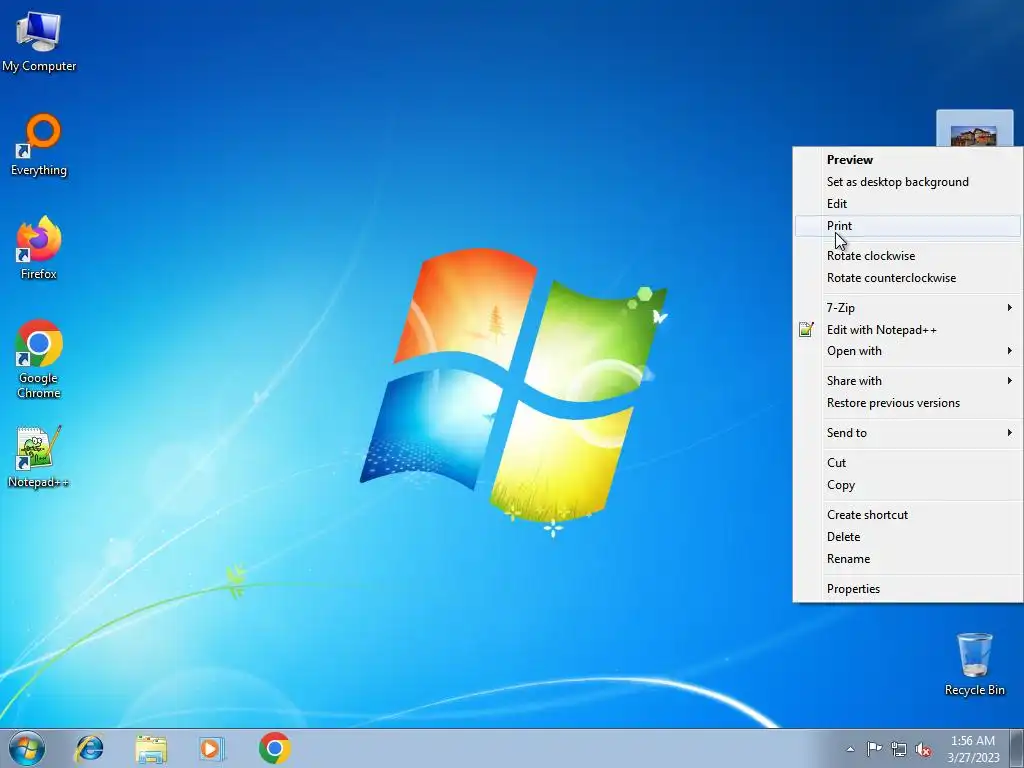Screen dimensions: 1024x768
Task: Open Windows Media Player from taskbar
Action: 212,748
